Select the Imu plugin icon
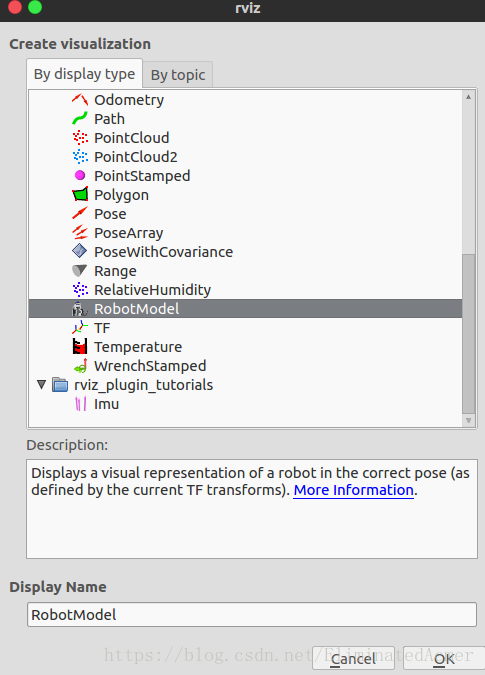This screenshot has height=675, width=485. (x=80, y=404)
